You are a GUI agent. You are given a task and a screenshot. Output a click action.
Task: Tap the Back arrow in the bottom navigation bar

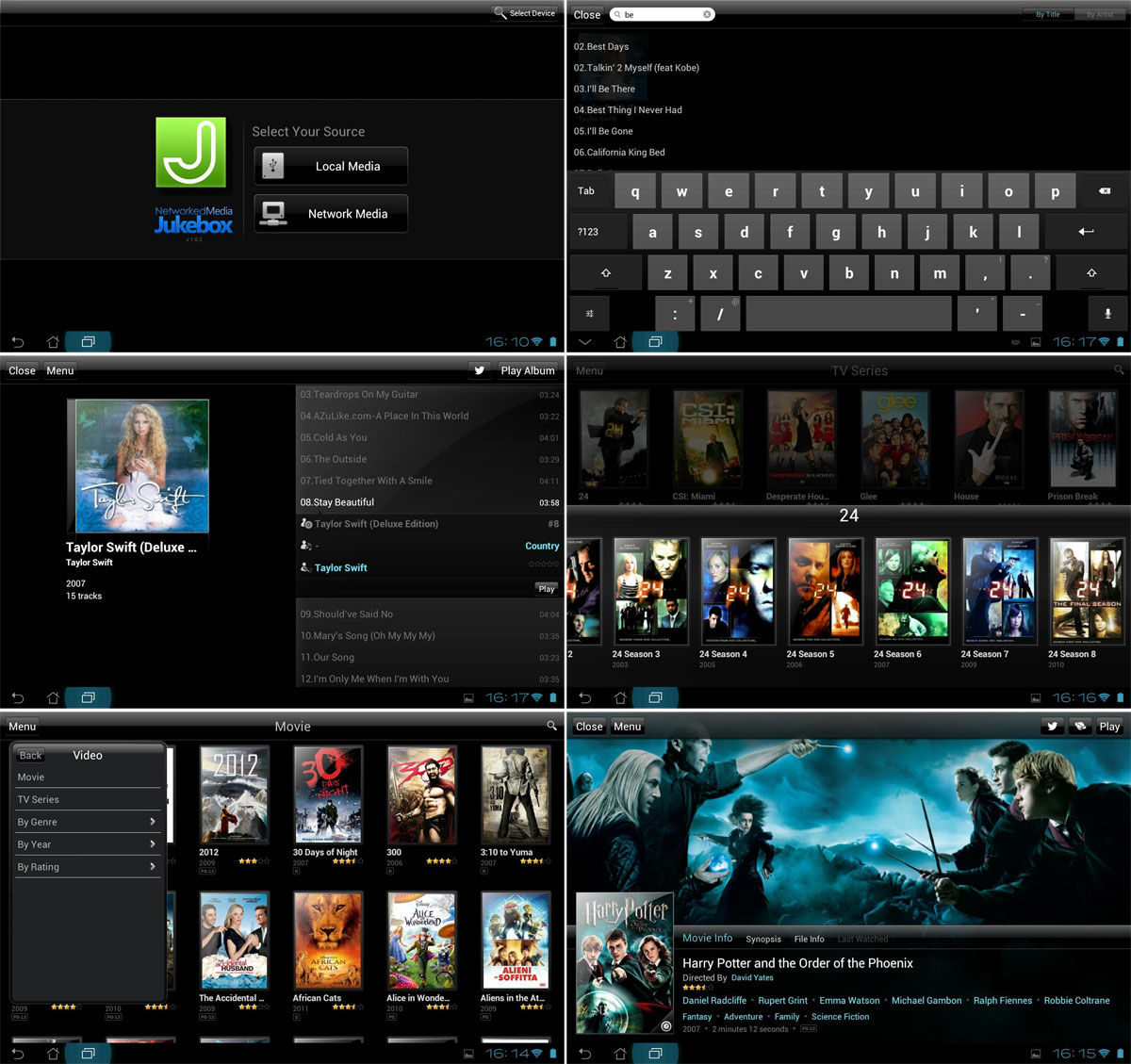tap(18, 342)
